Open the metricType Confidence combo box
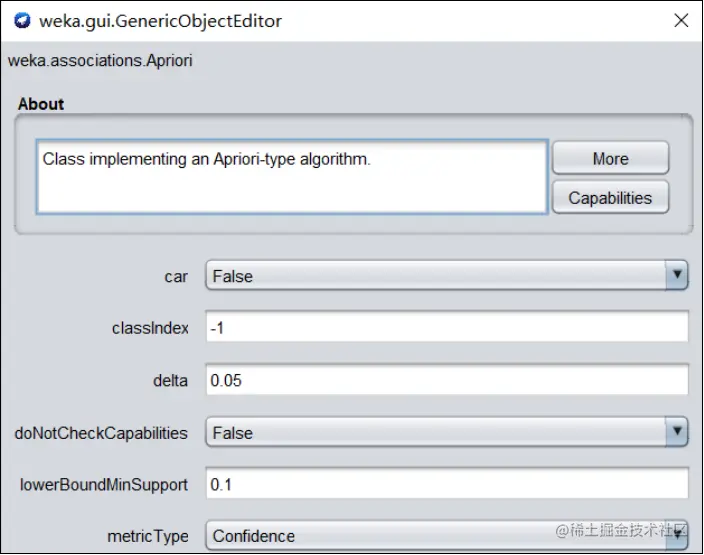This screenshot has width=704, height=555. pos(436,536)
